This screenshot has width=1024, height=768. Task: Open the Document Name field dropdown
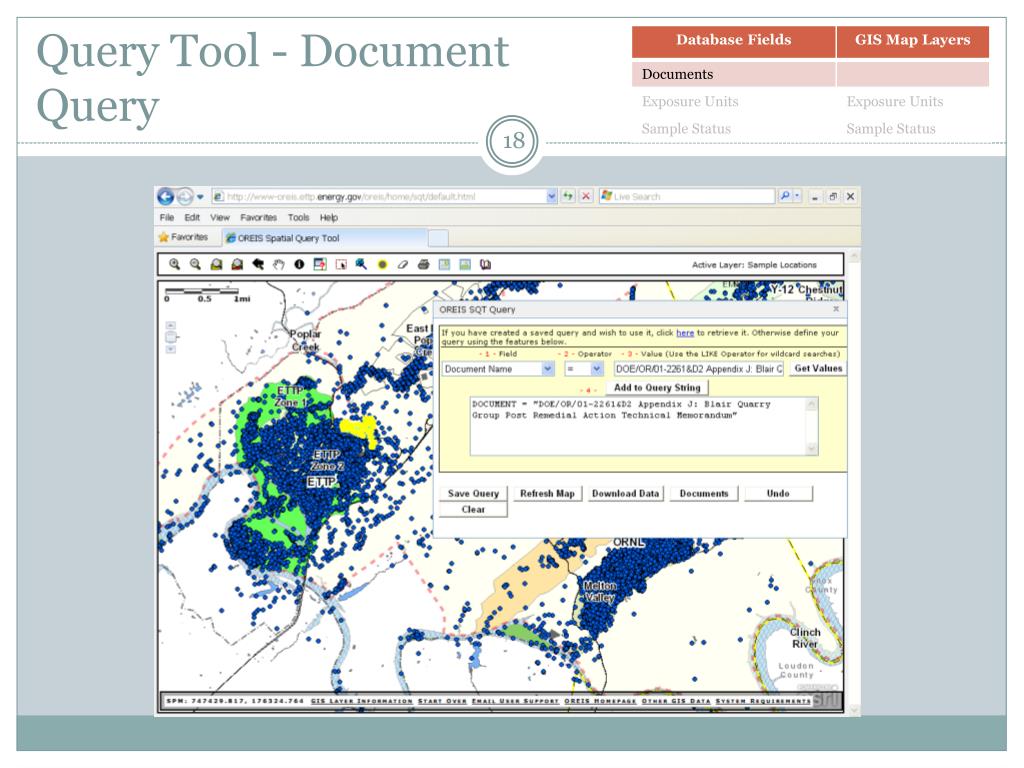pyautogui.click(x=548, y=369)
